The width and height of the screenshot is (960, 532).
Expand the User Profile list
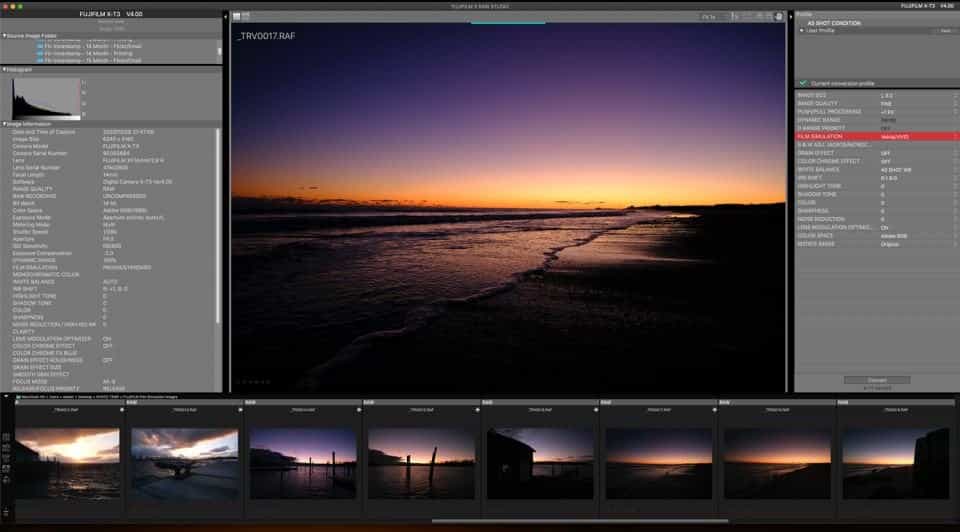(802, 30)
